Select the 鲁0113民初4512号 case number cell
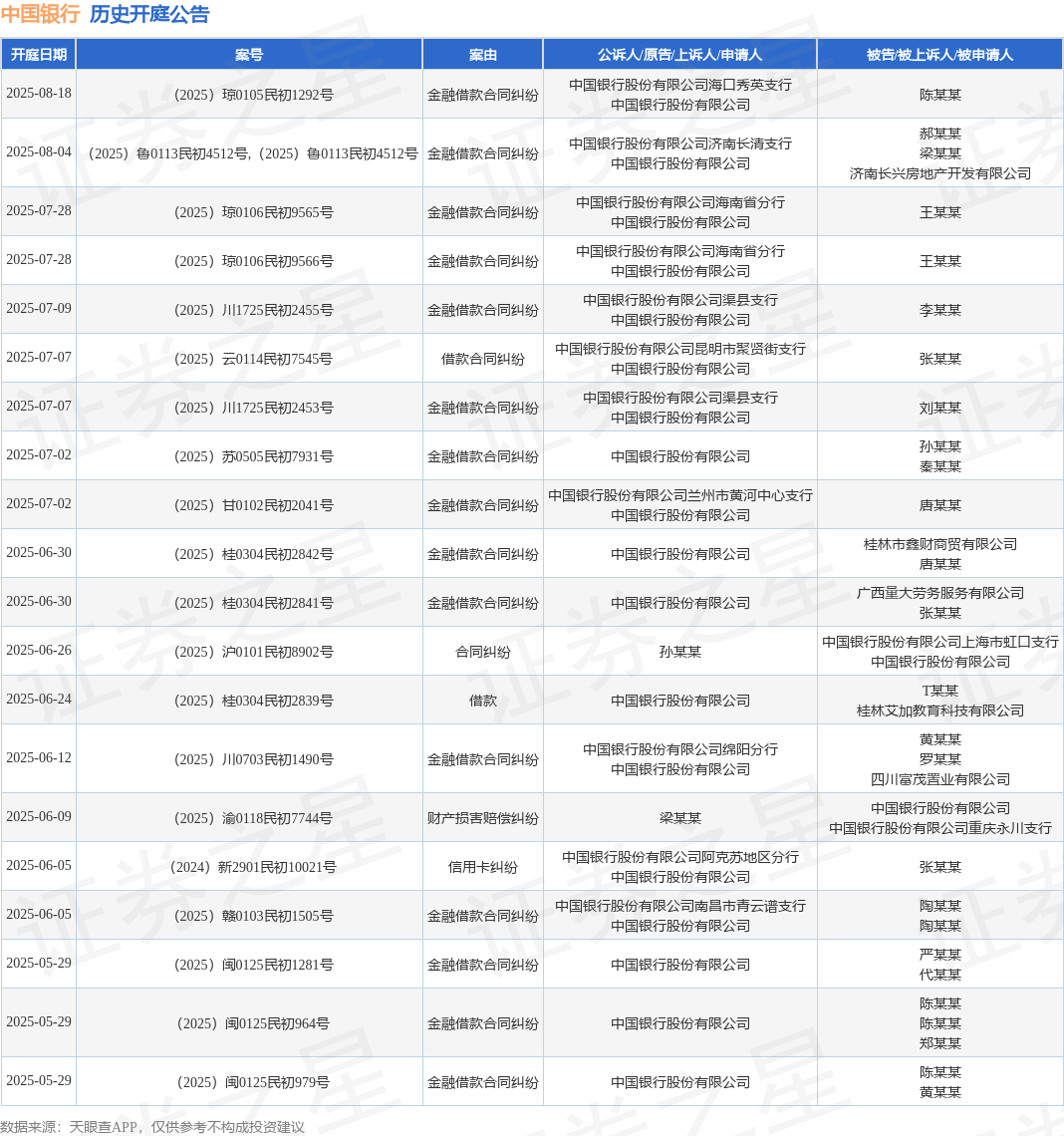Viewport: 1064px width, 1136px height. (x=249, y=153)
